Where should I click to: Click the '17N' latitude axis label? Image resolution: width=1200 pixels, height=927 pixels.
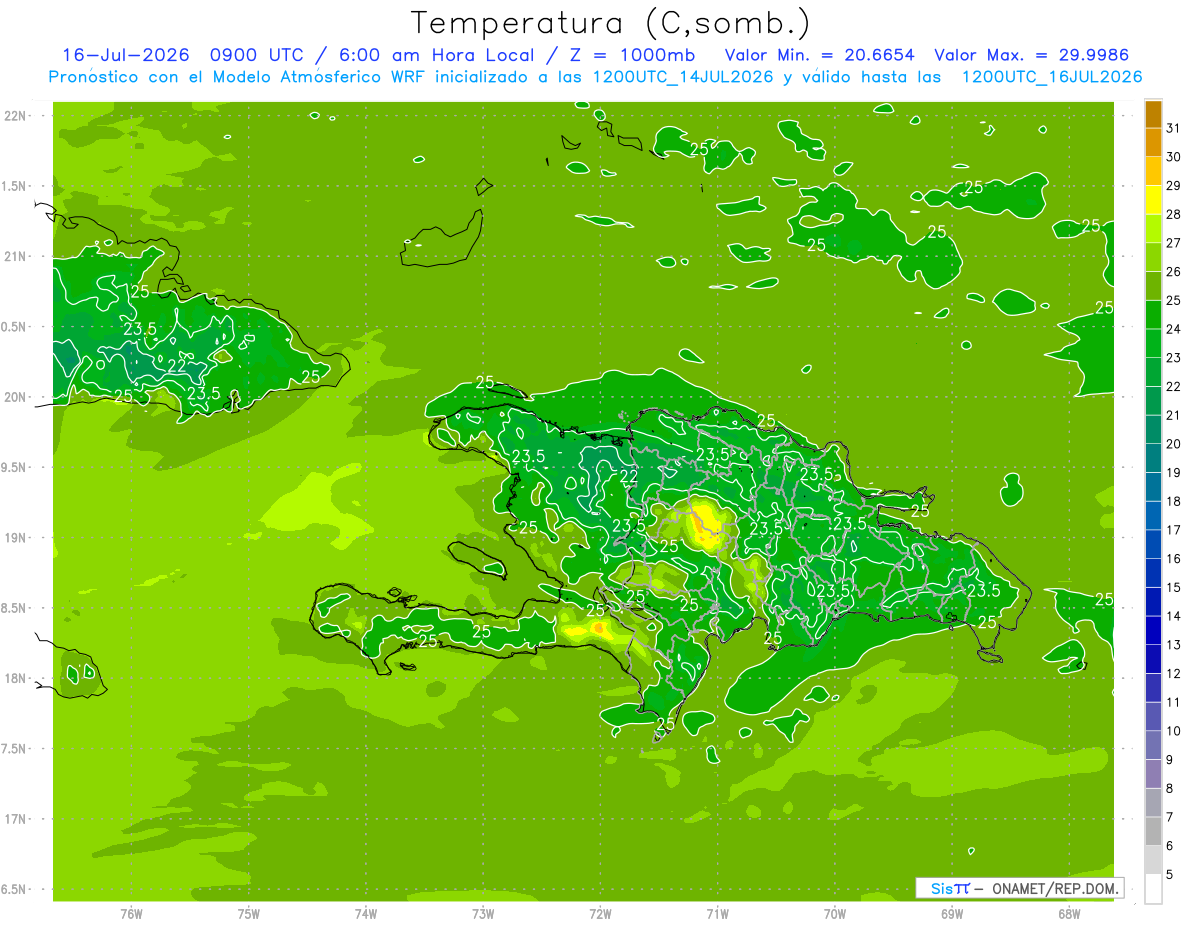[x=16, y=819]
